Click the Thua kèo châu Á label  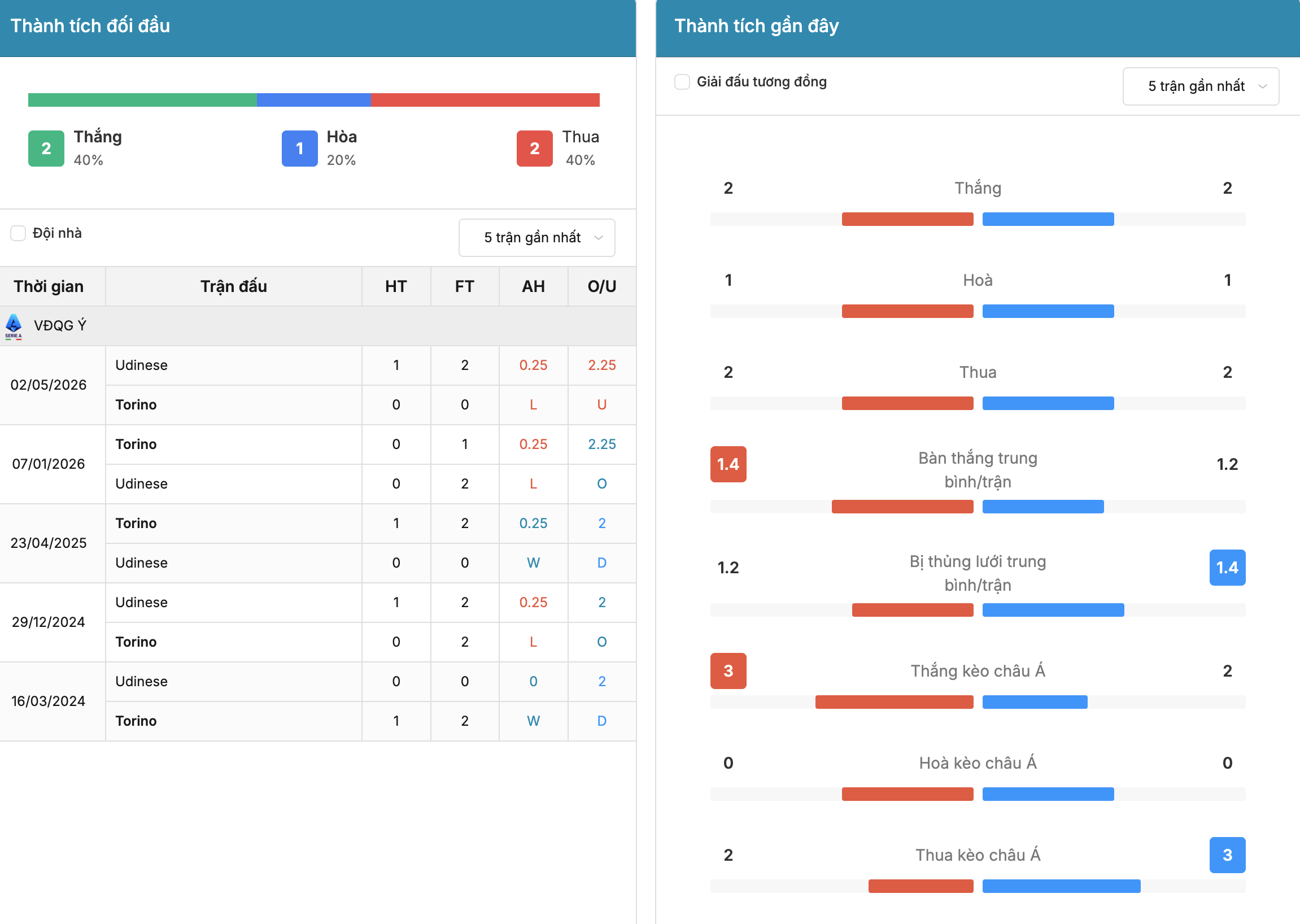978,855
